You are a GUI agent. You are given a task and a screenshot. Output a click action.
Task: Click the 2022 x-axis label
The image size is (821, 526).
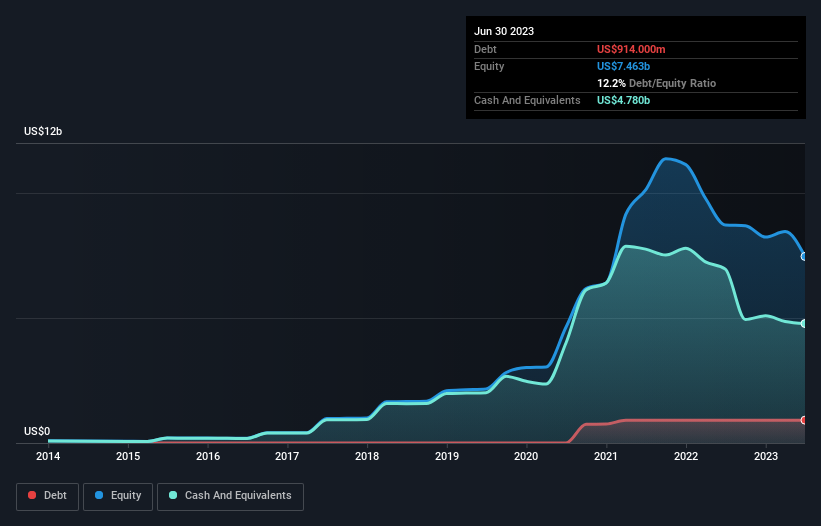[x=686, y=456]
